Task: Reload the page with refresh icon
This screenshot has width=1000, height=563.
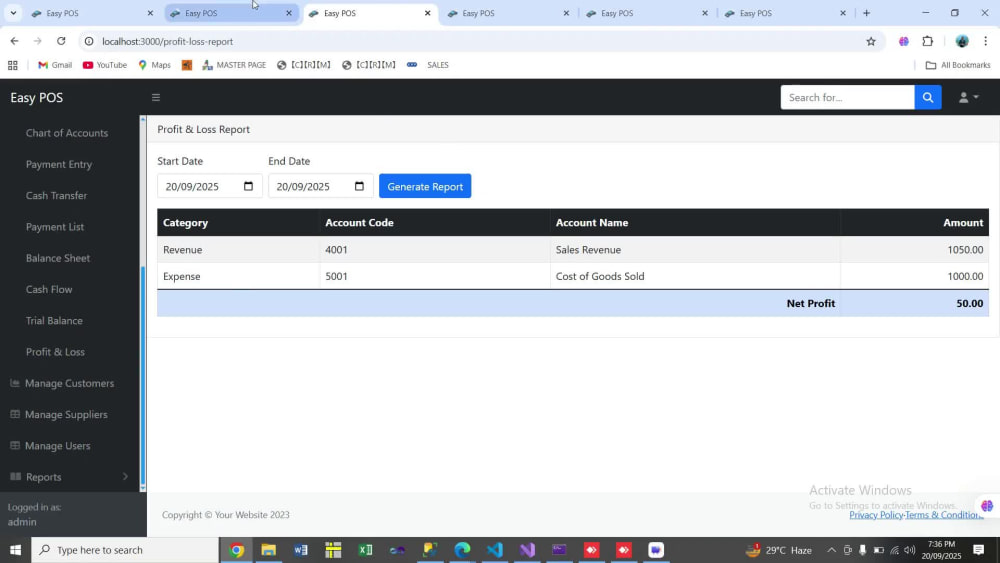Action: coord(61,41)
